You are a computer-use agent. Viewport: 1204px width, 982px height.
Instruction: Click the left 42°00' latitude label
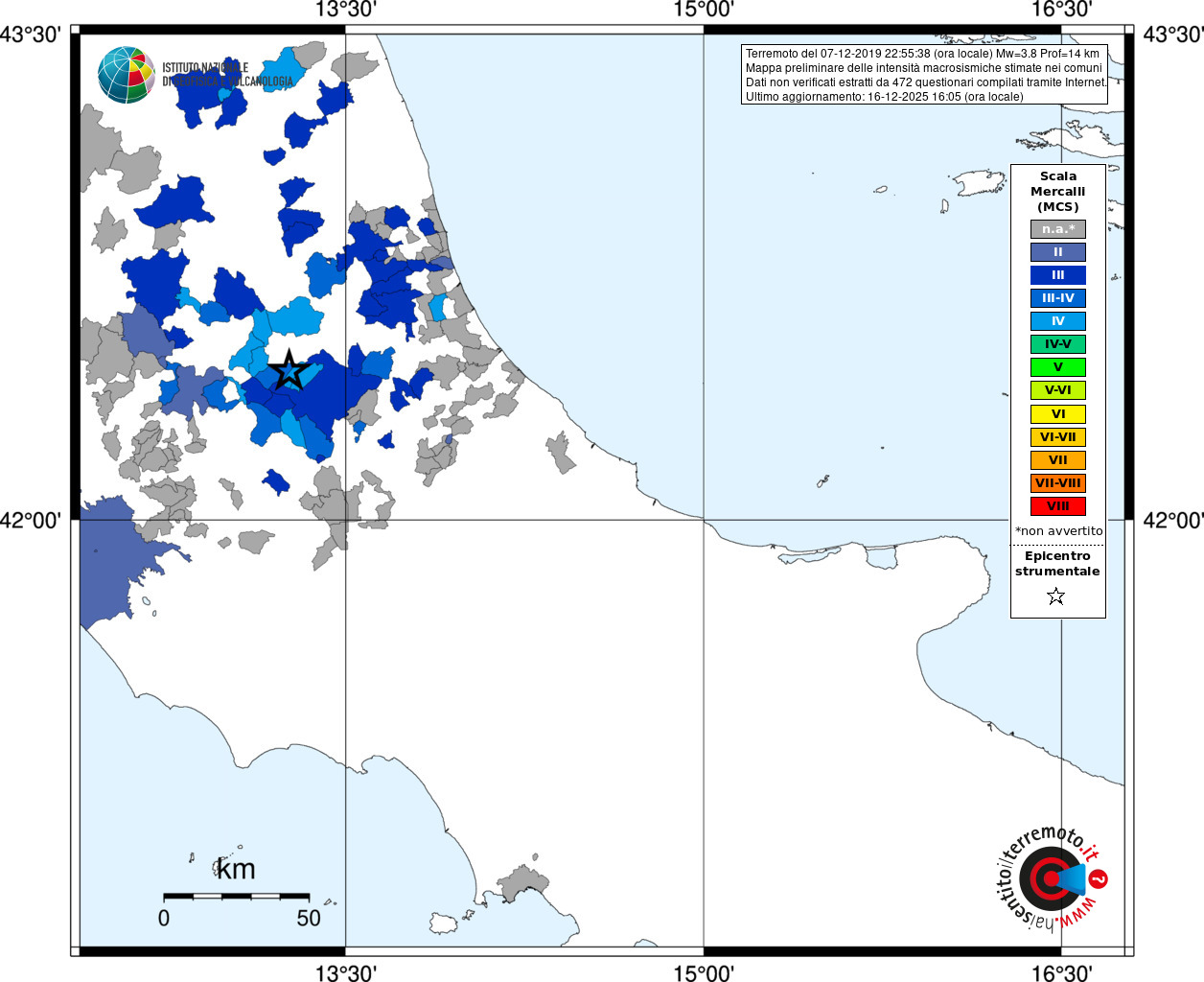click(x=31, y=521)
